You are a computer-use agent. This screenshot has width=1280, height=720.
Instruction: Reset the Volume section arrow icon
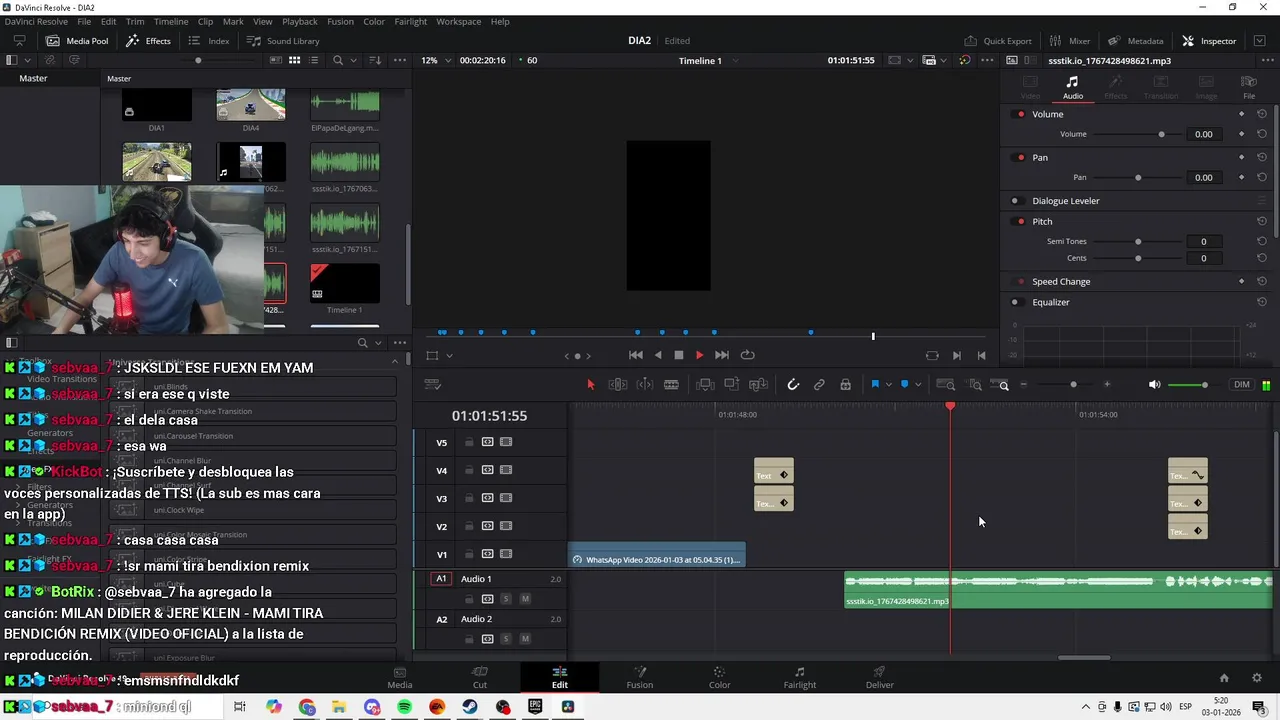coord(1262,114)
